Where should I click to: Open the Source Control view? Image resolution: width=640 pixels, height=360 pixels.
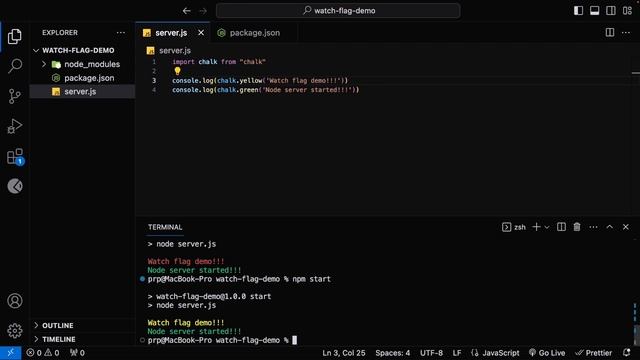[x=15, y=96]
